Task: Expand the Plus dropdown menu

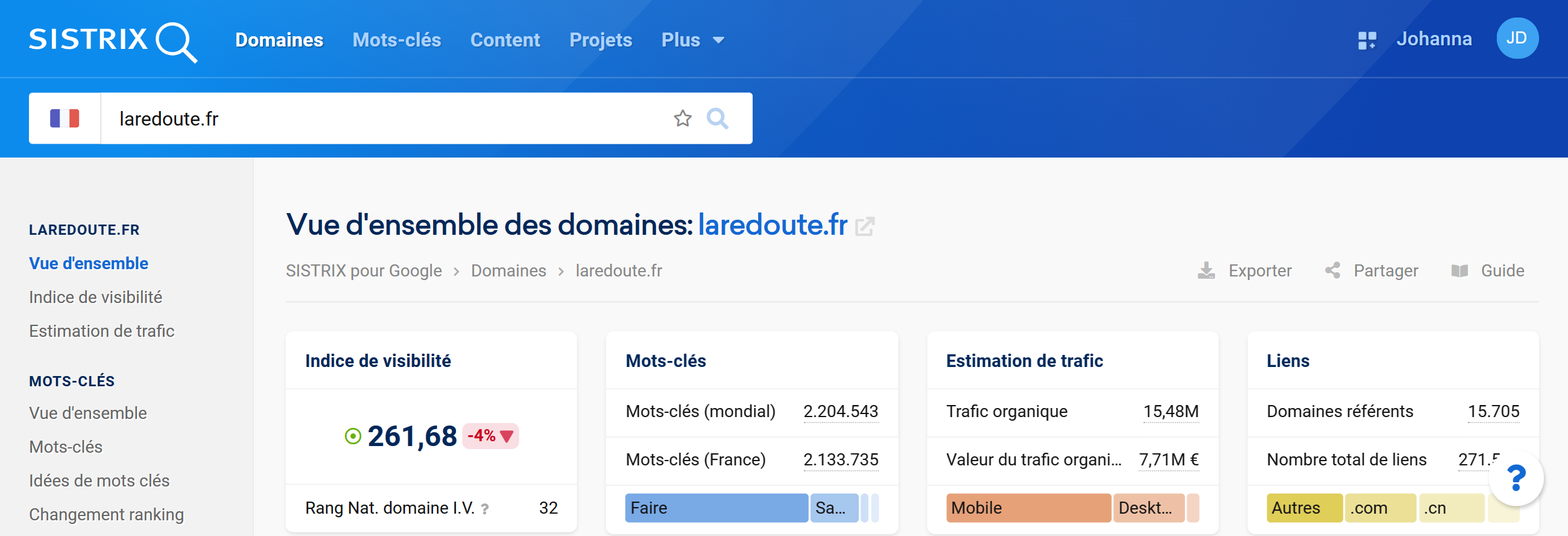Action: point(693,40)
